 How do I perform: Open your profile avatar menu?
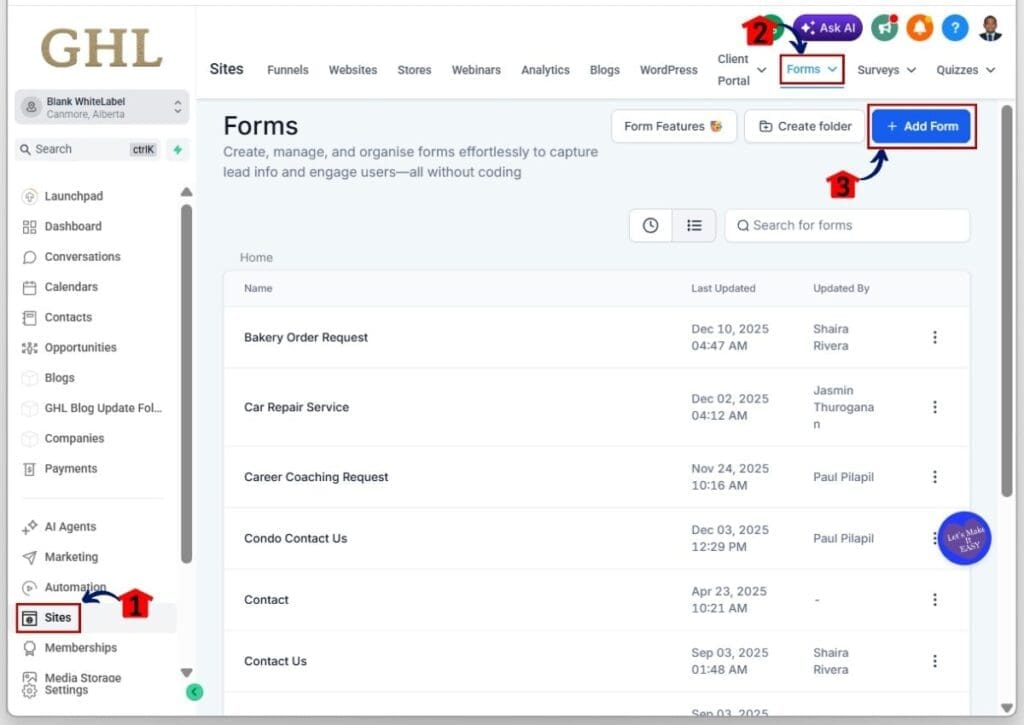(x=990, y=27)
